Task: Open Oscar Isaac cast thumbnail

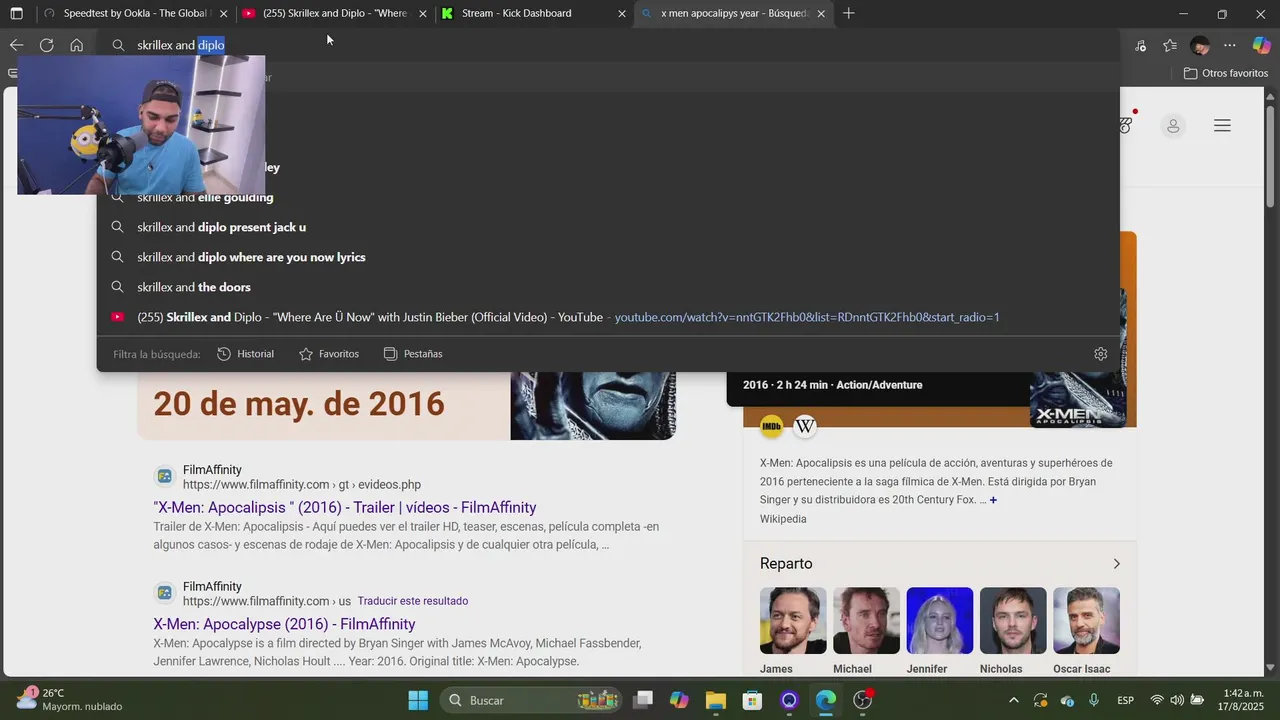Action: point(1086,621)
